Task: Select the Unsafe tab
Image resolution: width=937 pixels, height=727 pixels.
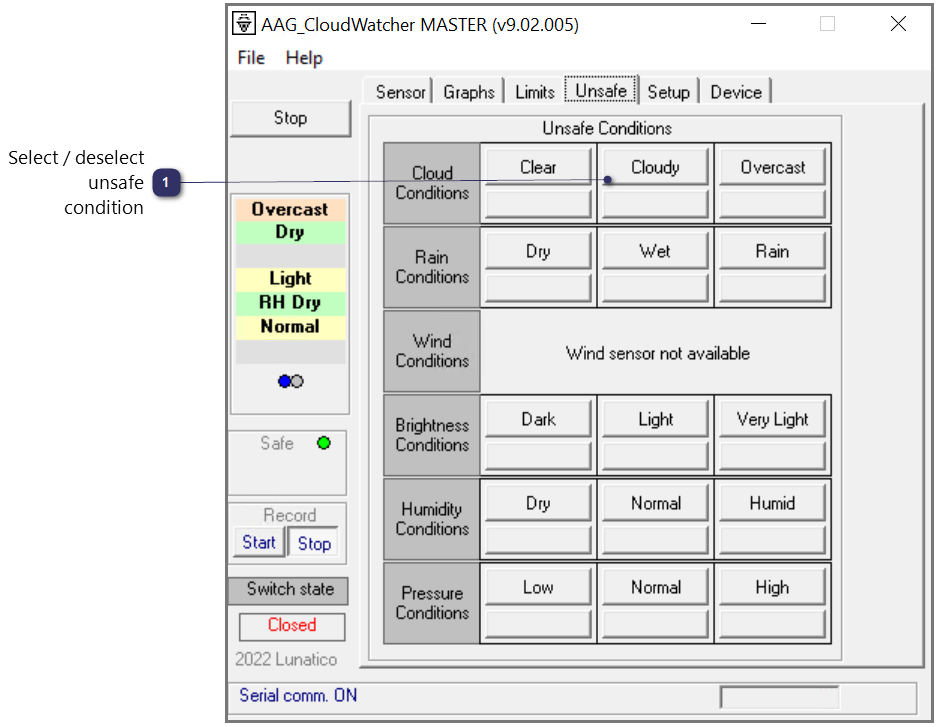Action: point(601,91)
